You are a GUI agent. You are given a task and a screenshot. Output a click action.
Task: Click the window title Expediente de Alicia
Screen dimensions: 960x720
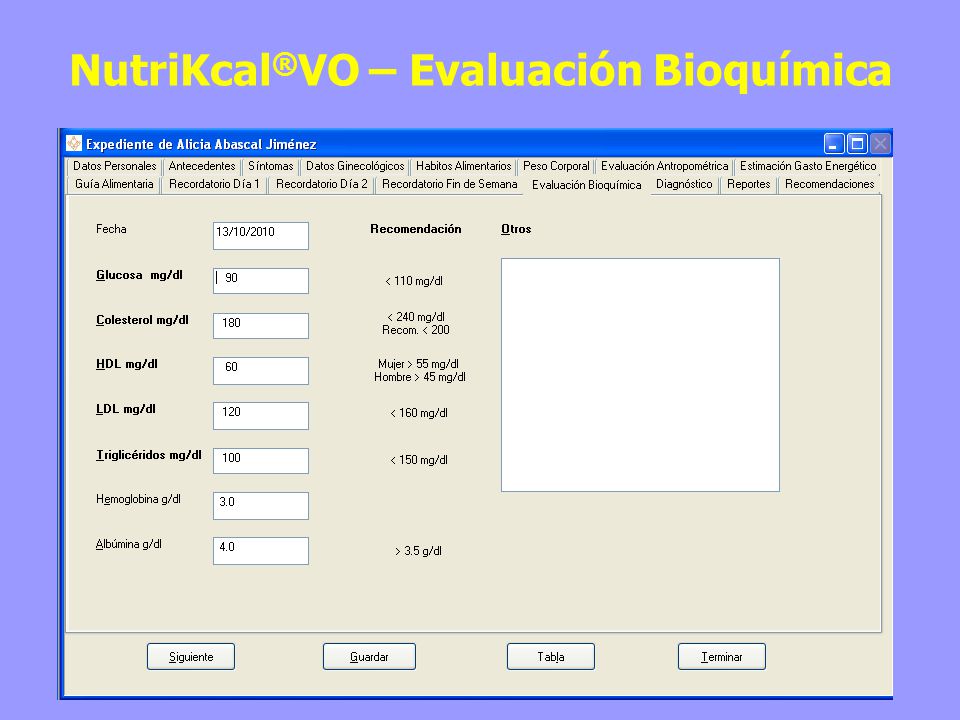pyautogui.click(x=201, y=144)
